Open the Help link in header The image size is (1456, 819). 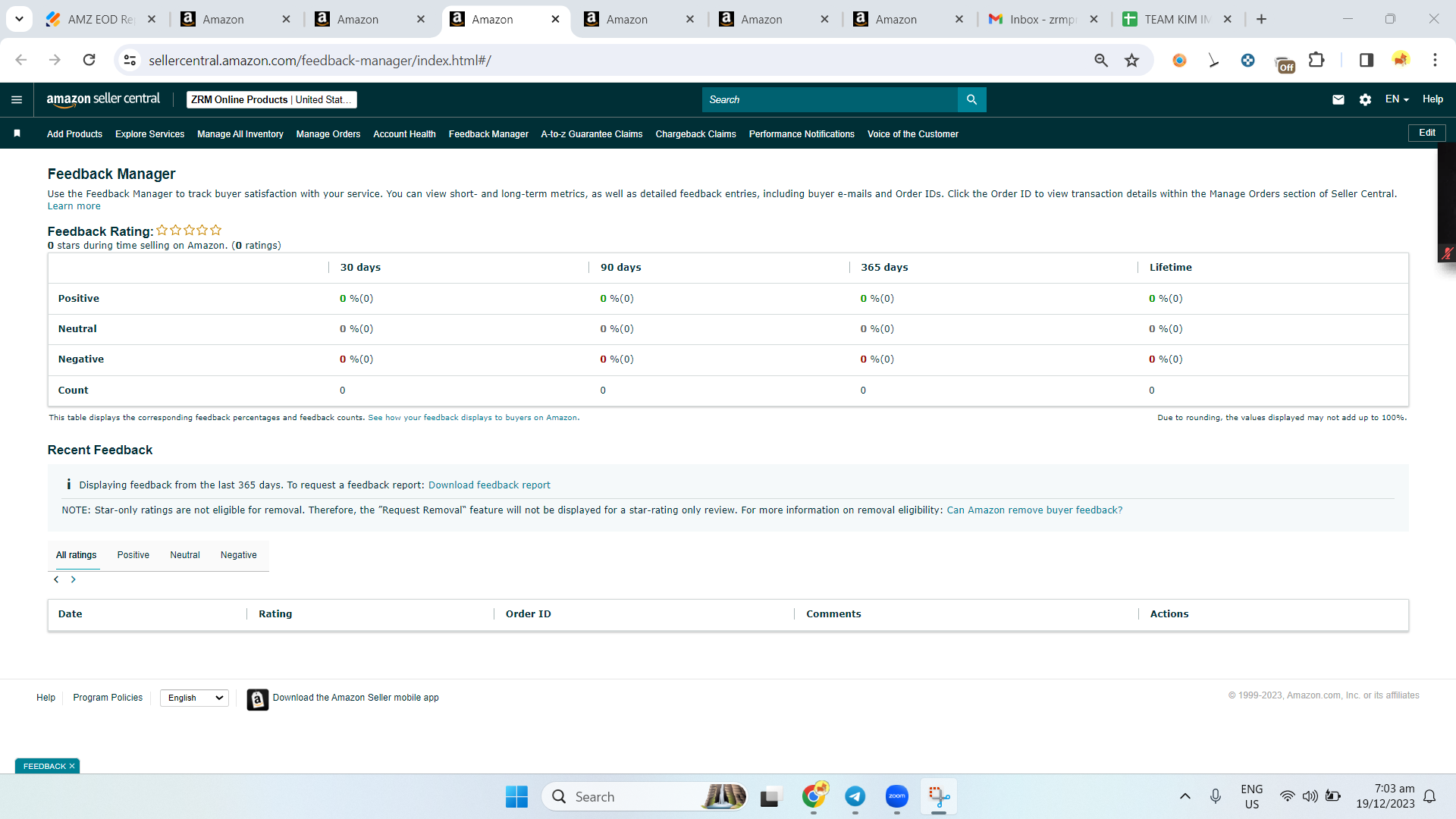(1432, 99)
